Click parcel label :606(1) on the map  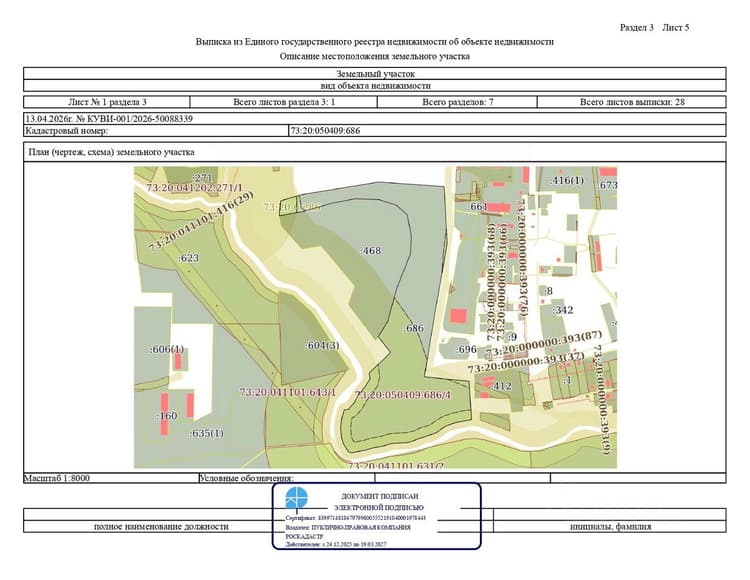pos(166,350)
